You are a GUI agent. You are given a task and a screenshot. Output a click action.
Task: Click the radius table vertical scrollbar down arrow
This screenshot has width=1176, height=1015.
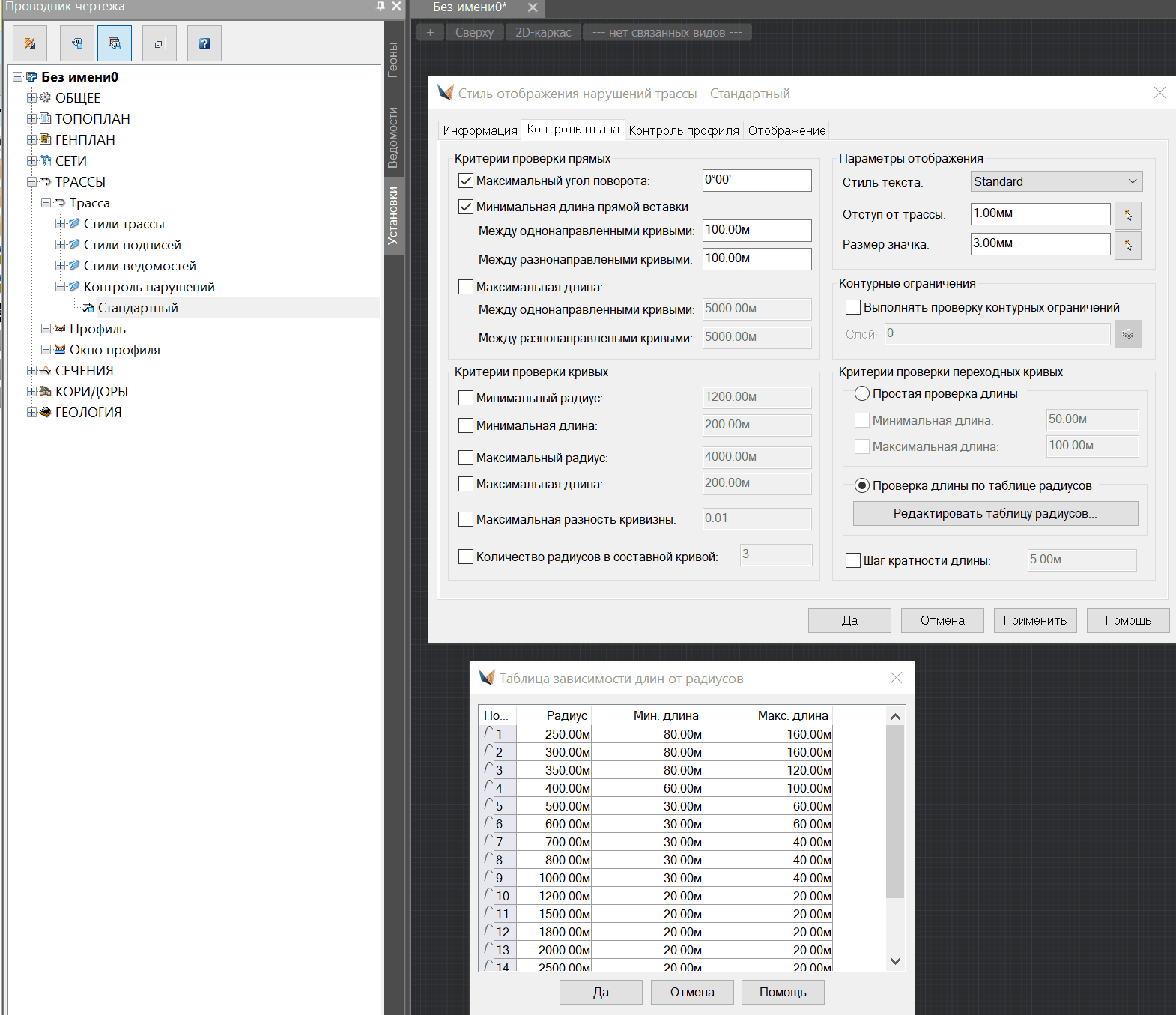click(895, 961)
